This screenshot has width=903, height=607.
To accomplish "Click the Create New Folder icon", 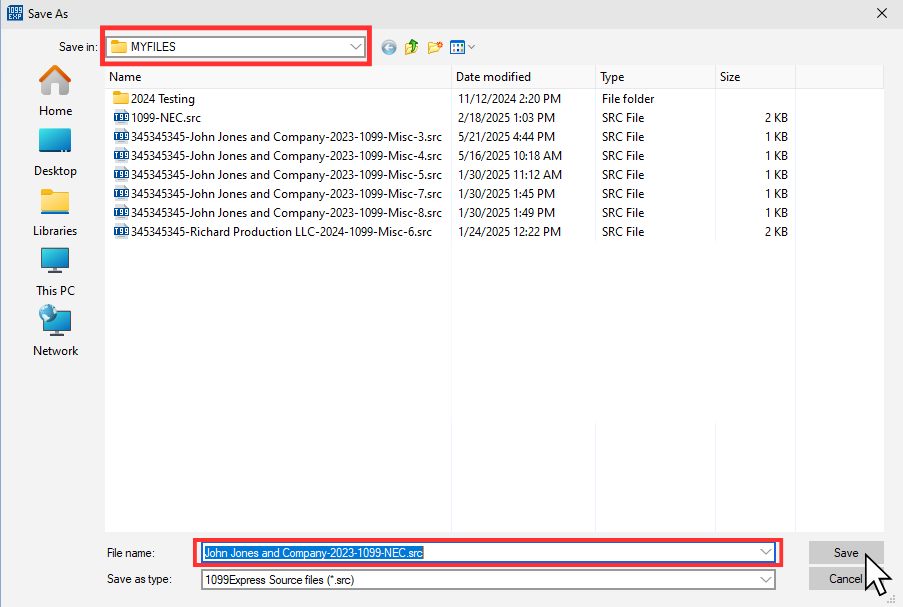I will [434, 46].
